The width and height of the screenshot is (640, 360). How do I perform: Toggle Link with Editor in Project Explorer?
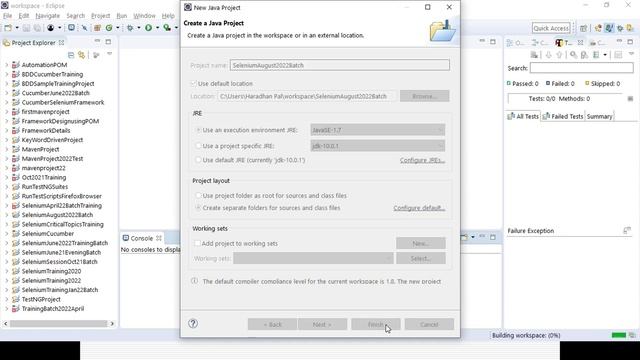[82, 55]
